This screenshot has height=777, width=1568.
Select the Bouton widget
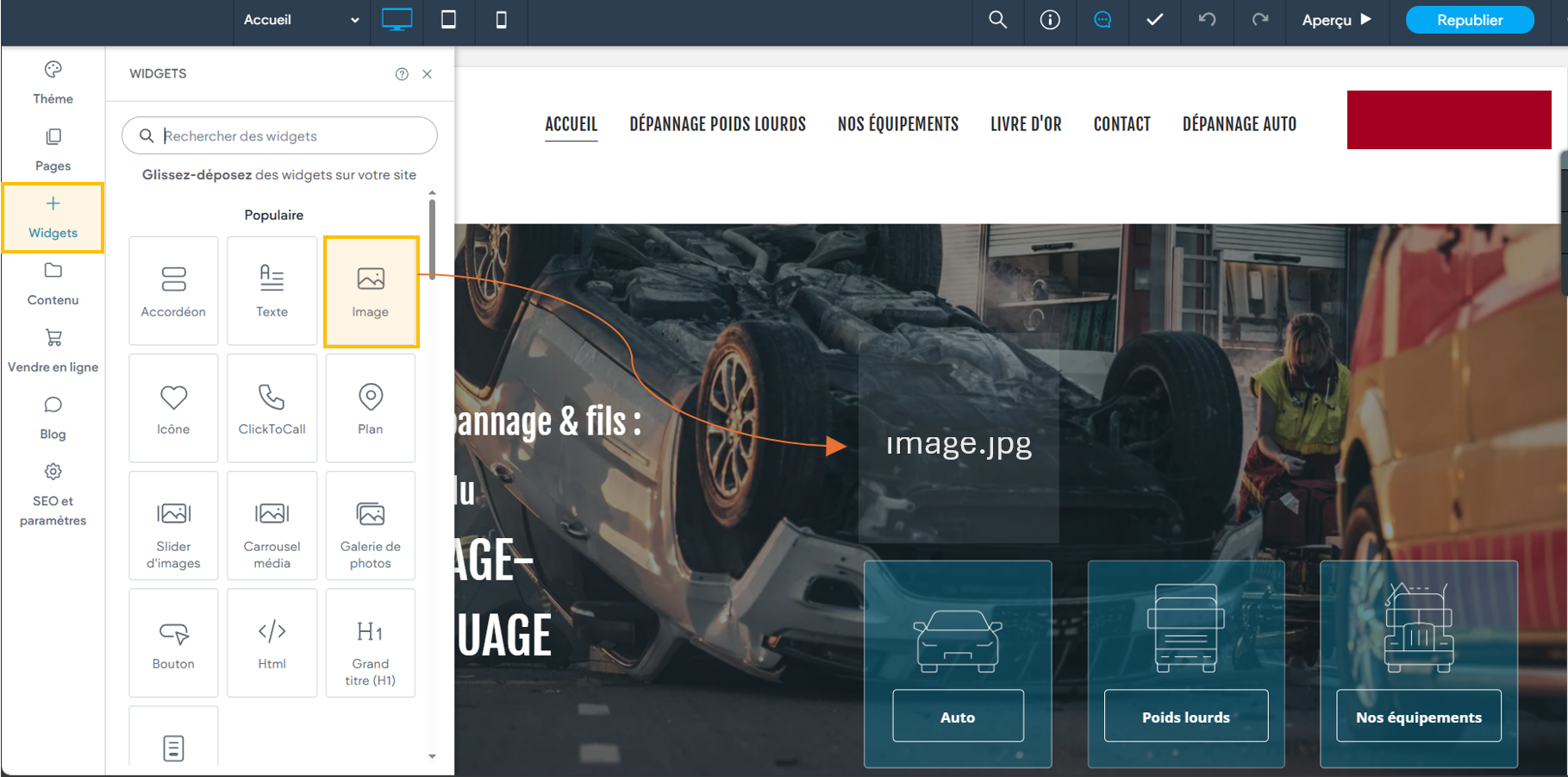point(173,642)
